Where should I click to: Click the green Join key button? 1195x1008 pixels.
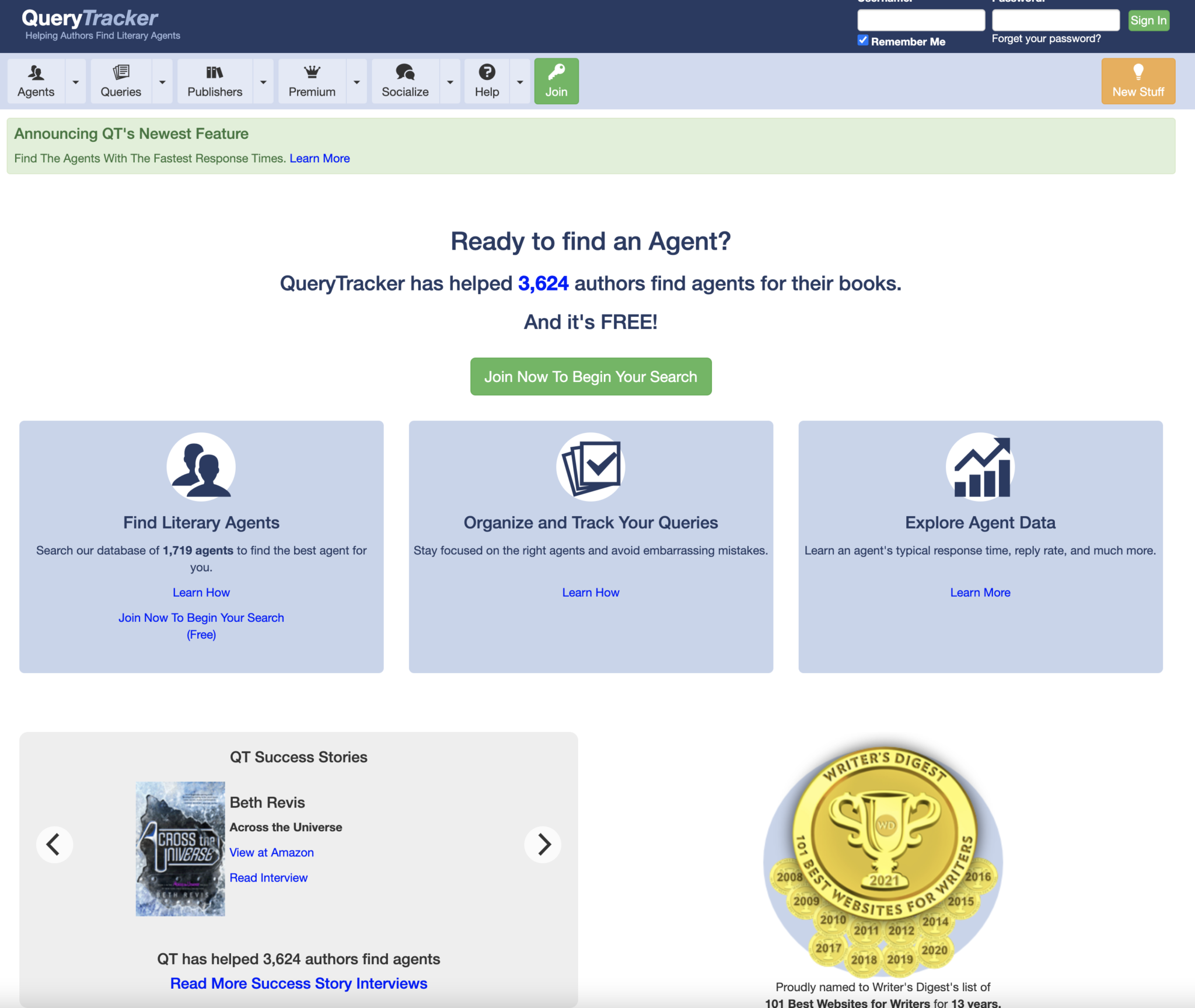556,81
